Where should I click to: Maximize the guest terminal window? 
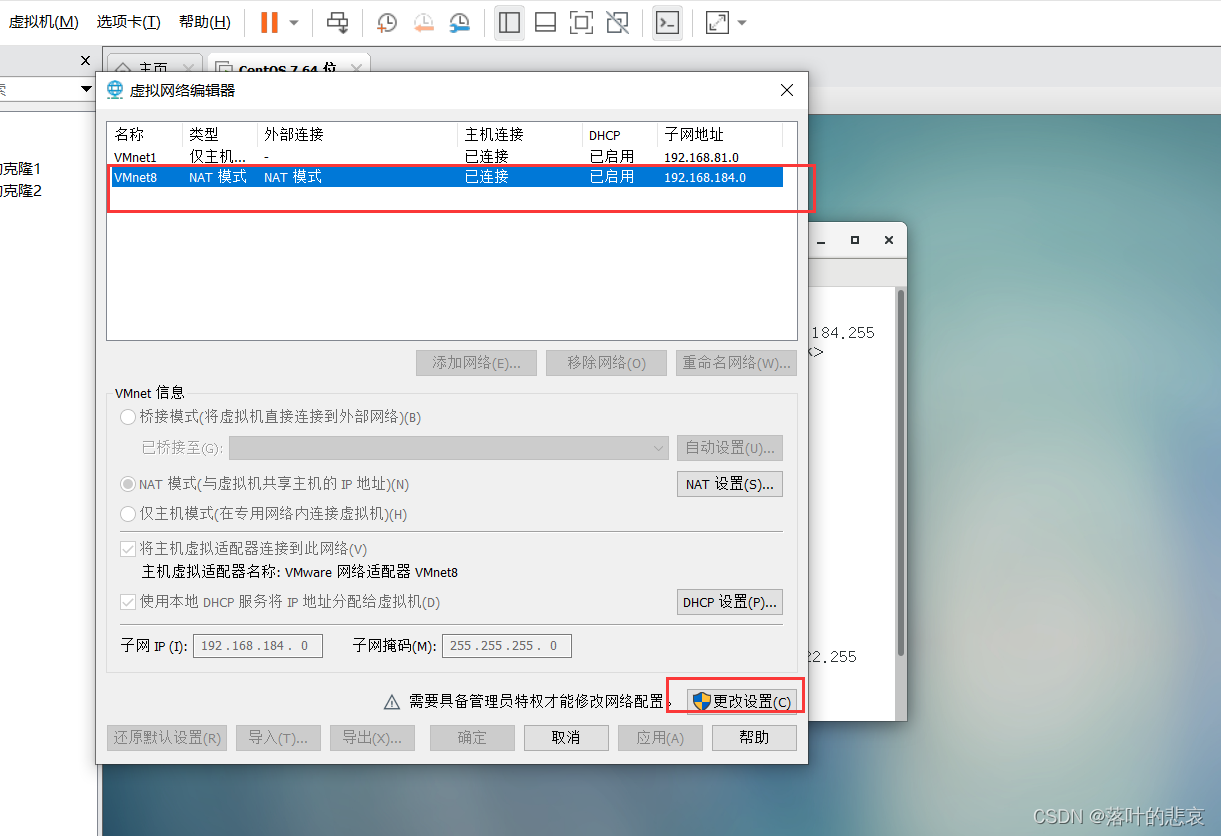(855, 240)
